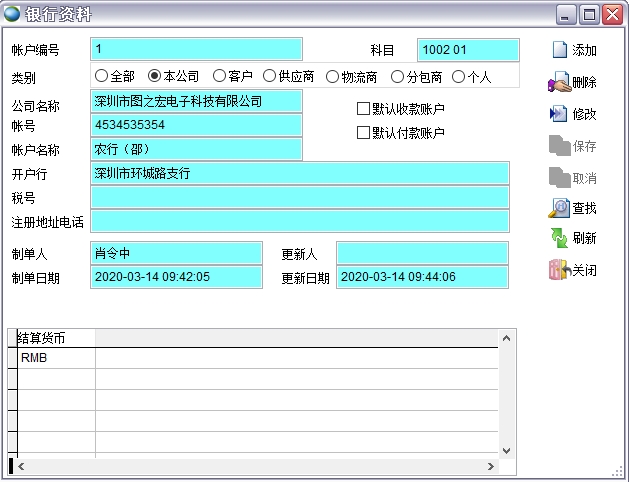Click the 公司名称 input field
The width and height of the screenshot is (629, 482).
pos(196,101)
